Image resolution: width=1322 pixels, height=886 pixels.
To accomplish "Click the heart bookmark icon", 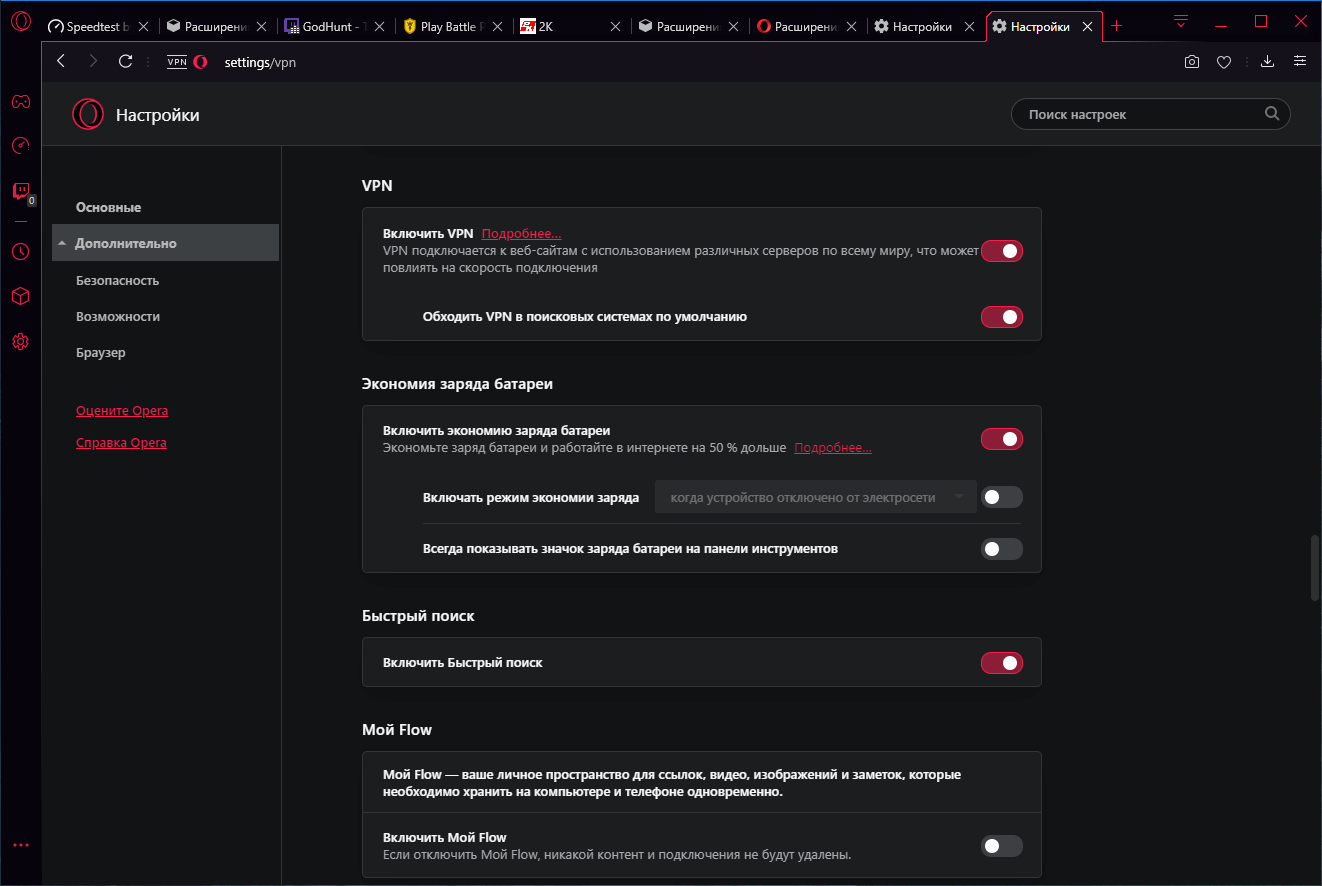I will pyautogui.click(x=1223, y=62).
